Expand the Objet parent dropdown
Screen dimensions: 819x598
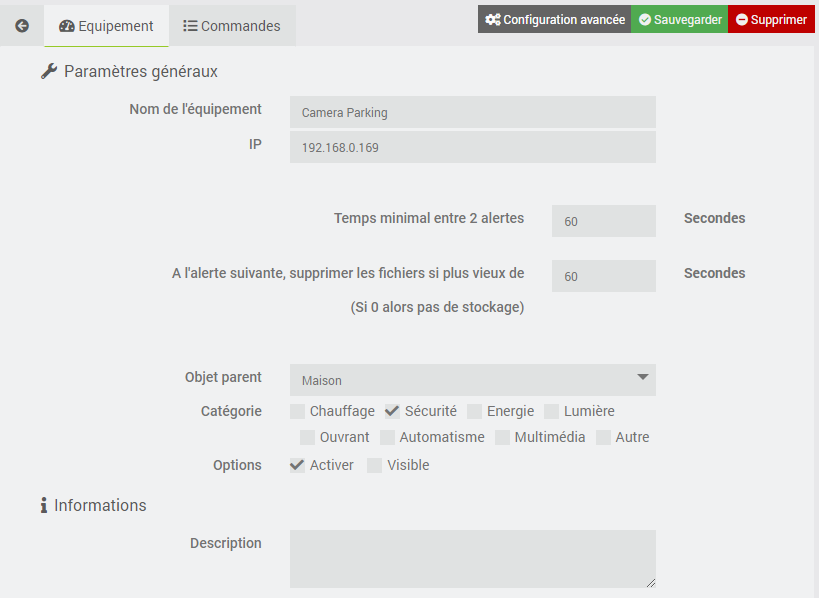pos(472,380)
